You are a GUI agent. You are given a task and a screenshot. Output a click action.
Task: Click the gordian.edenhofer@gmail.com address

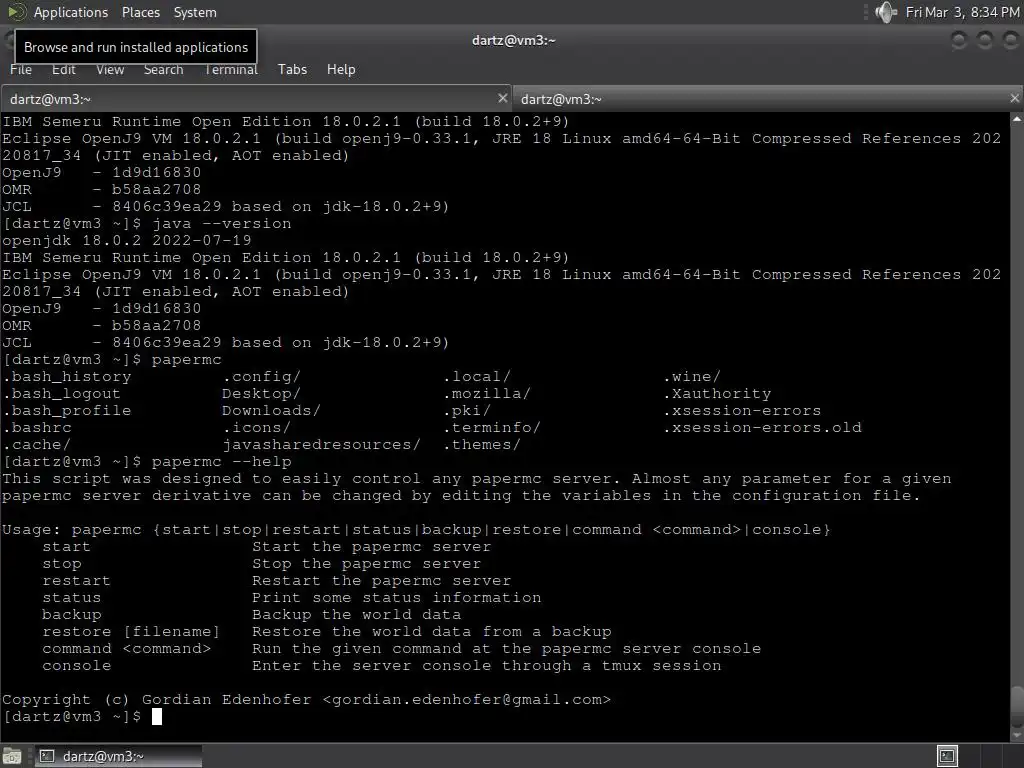(x=466, y=699)
